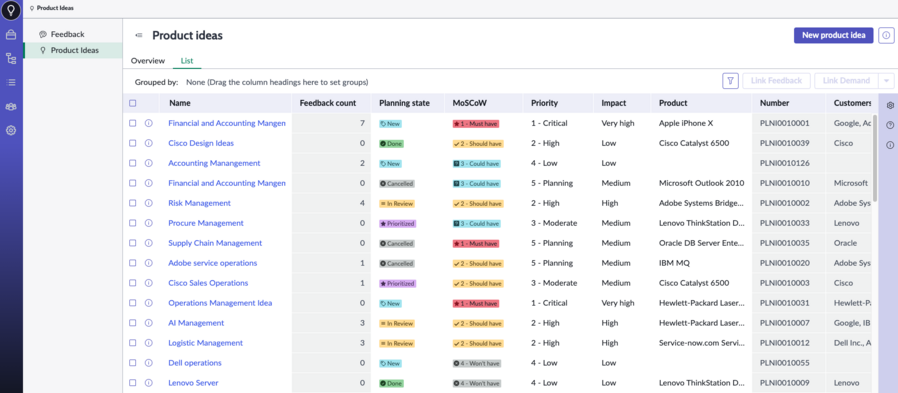Click the lightbulb logo icon in sidebar
This screenshot has height=393, width=898.
(11, 10)
